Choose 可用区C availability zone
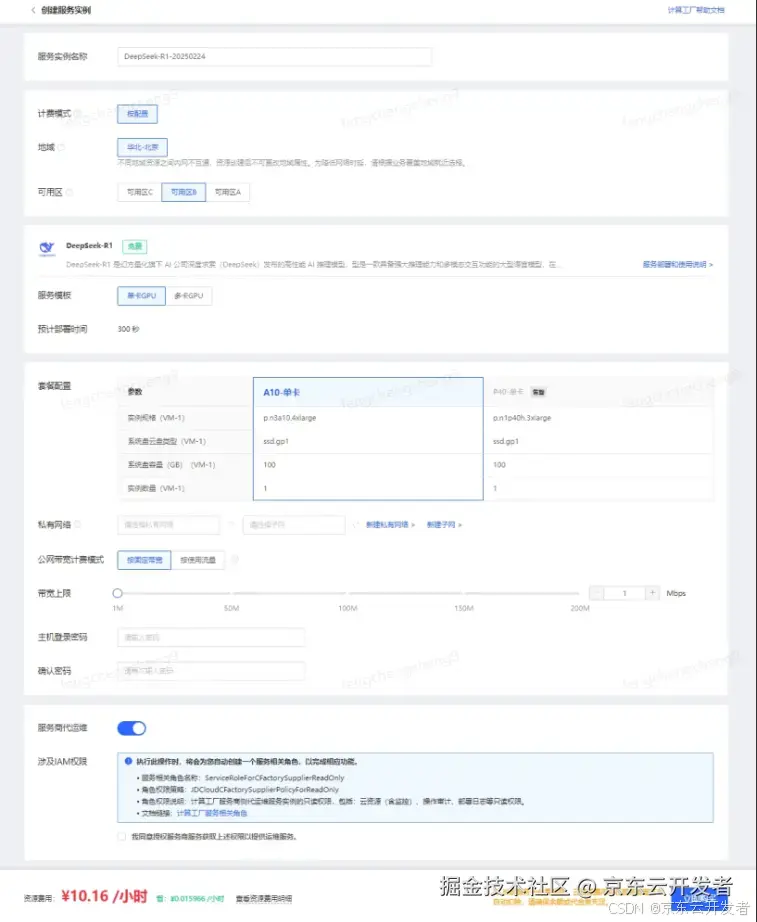Screen dimensions: 757x922 [139, 192]
